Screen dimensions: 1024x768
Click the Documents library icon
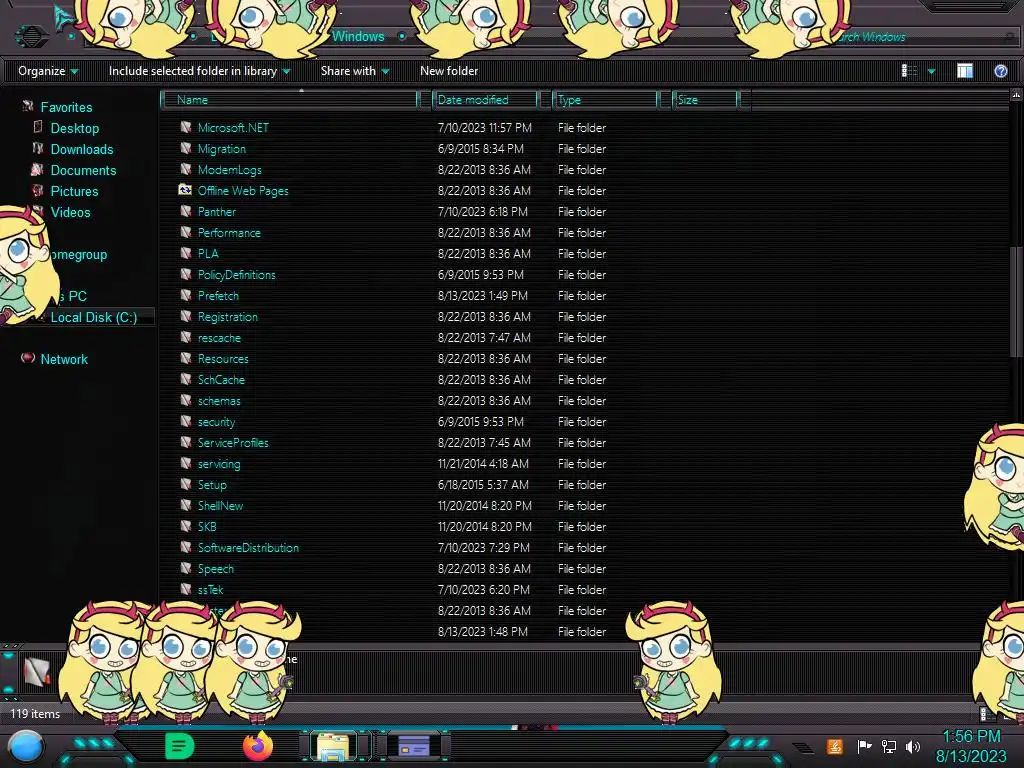(x=37, y=170)
